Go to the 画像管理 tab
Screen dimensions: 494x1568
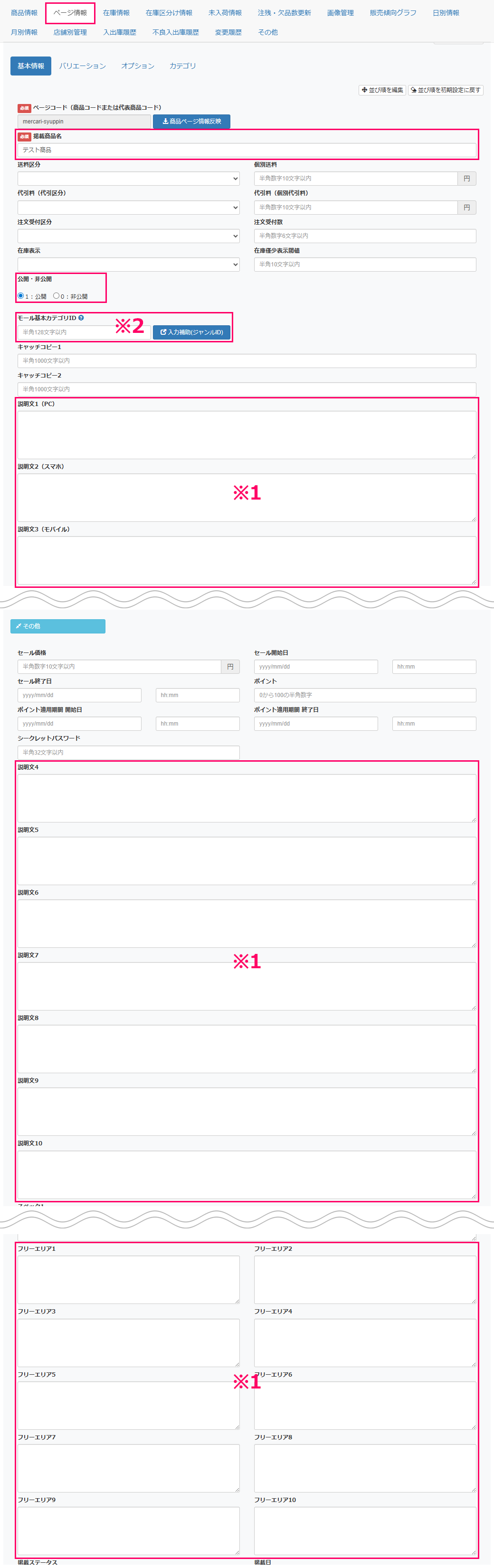pyautogui.click(x=340, y=13)
